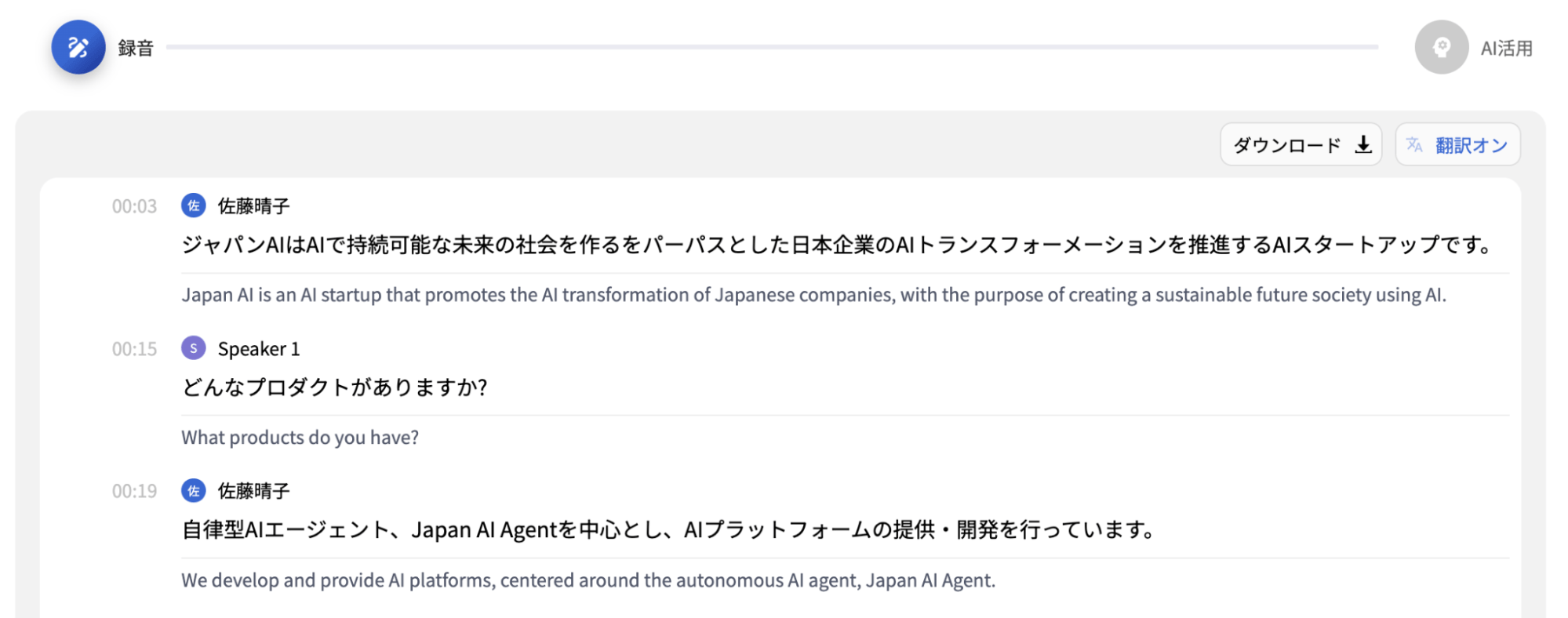1568x618 pixels.
Task: Click the translate language icon
Action: [x=1414, y=145]
